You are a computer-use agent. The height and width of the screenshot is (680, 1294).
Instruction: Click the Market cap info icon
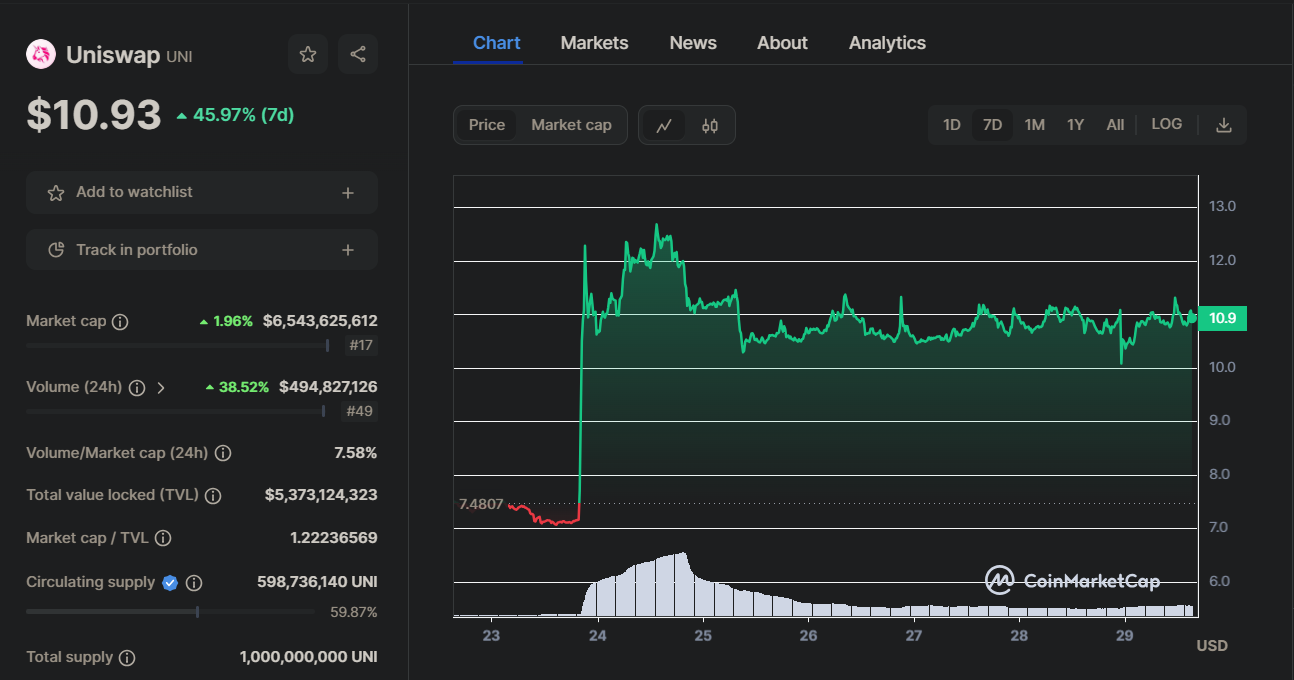[120, 322]
